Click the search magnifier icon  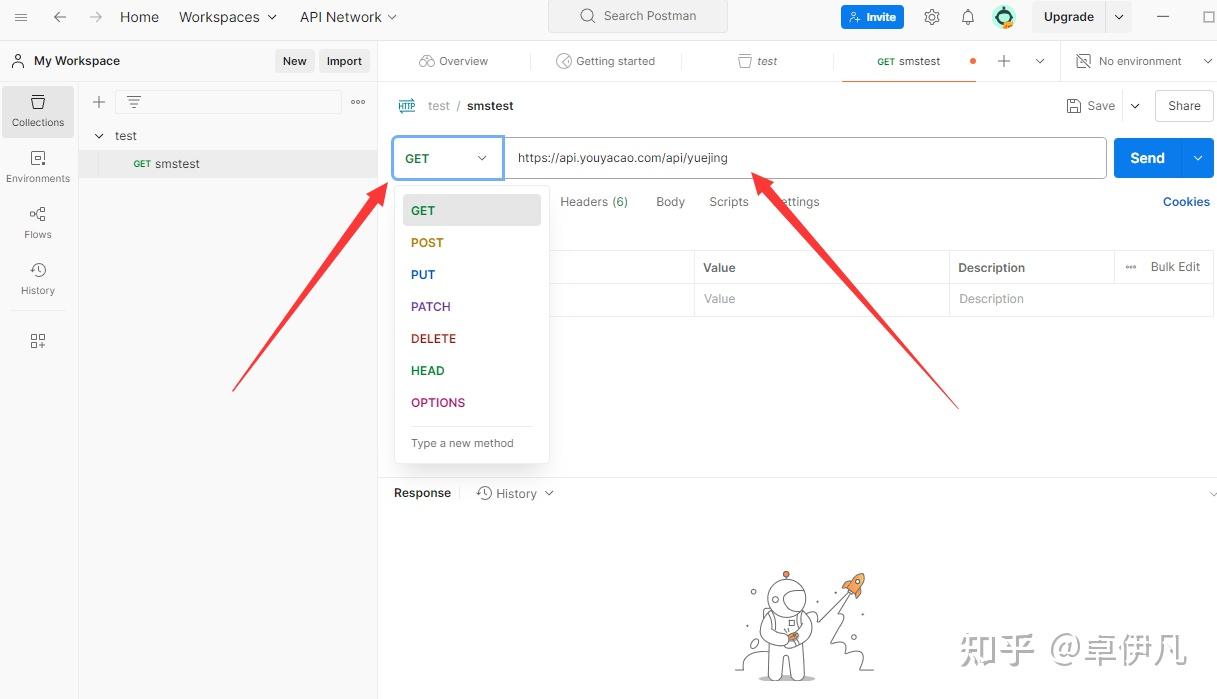588,16
